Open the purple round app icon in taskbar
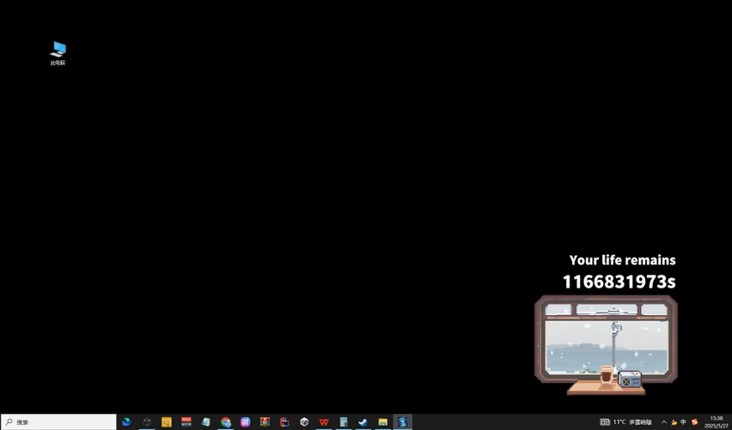The height and width of the screenshot is (430, 732). pyautogui.click(x=245, y=422)
